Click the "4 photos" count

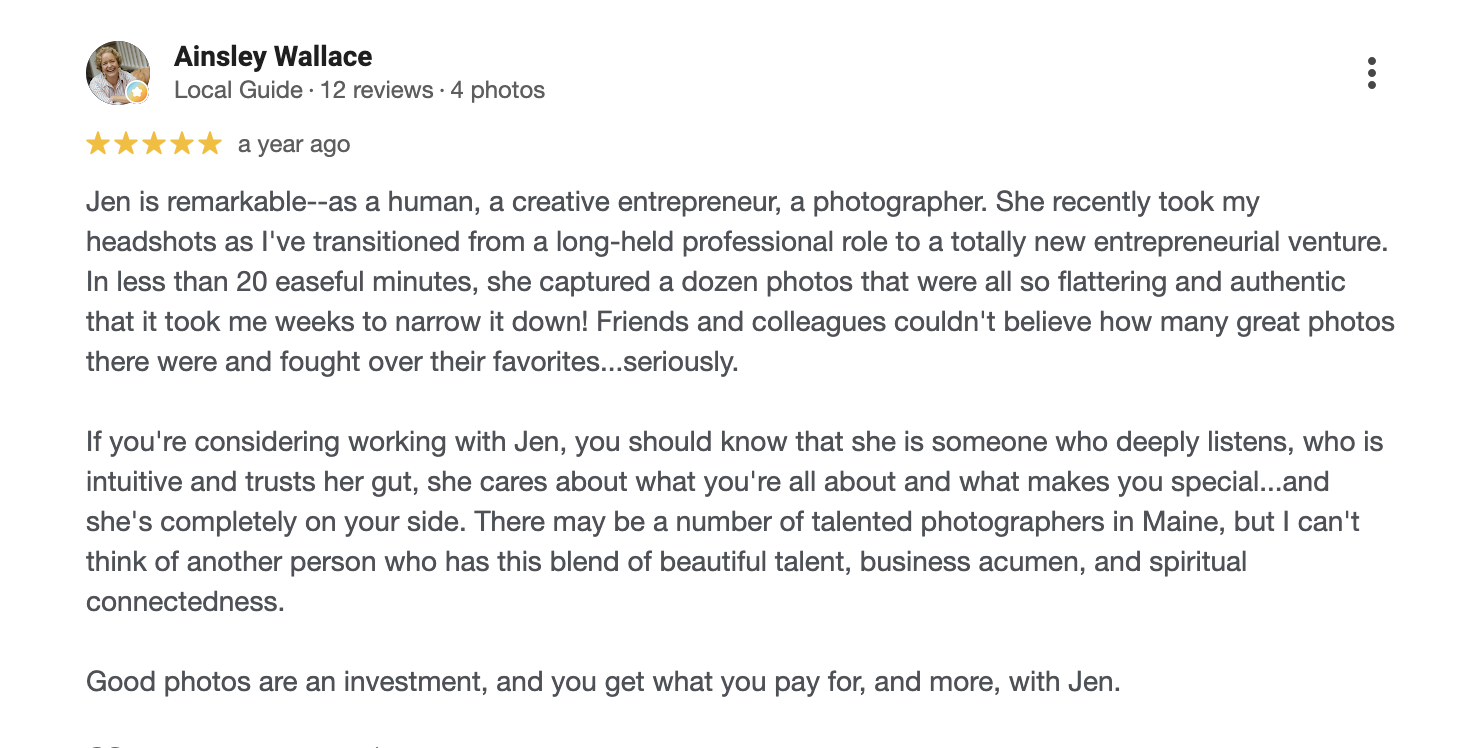497,90
